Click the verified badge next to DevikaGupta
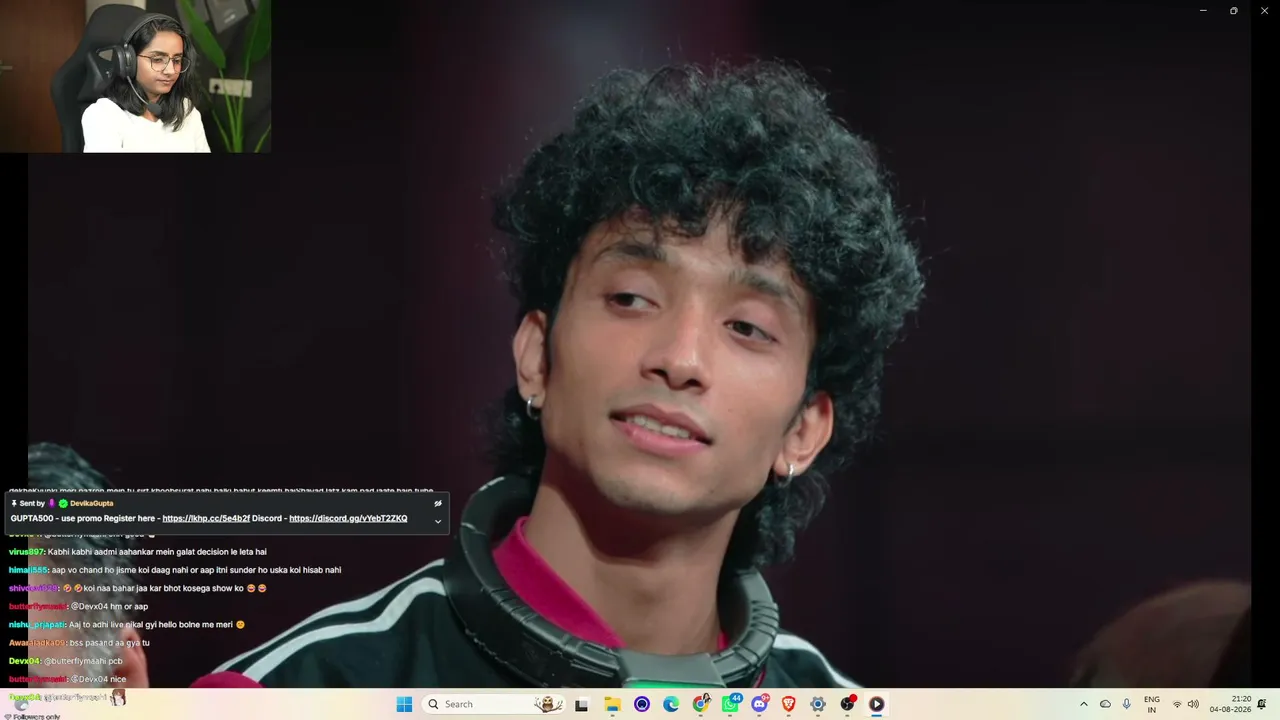The image size is (1280, 720). (x=63, y=503)
